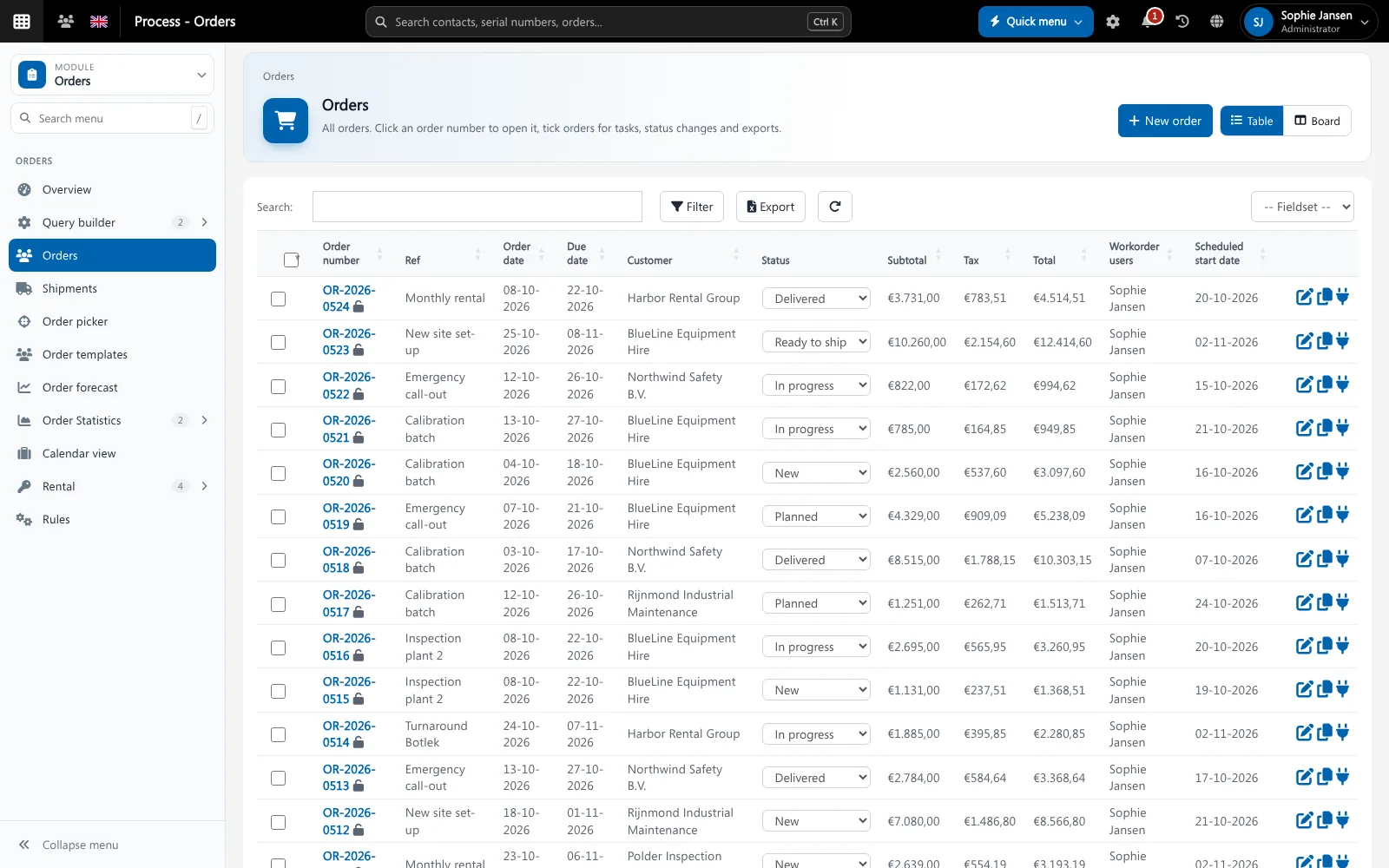Open the Orders module selector

[x=113, y=74]
